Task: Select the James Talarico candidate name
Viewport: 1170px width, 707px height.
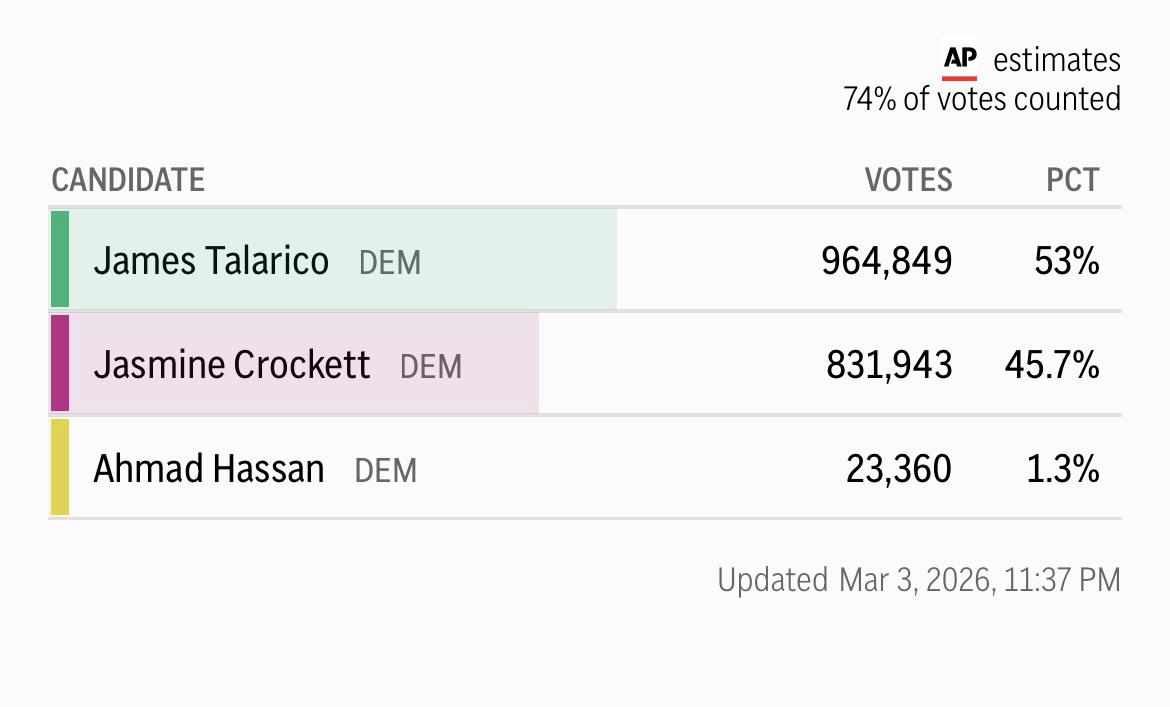Action: (x=211, y=261)
